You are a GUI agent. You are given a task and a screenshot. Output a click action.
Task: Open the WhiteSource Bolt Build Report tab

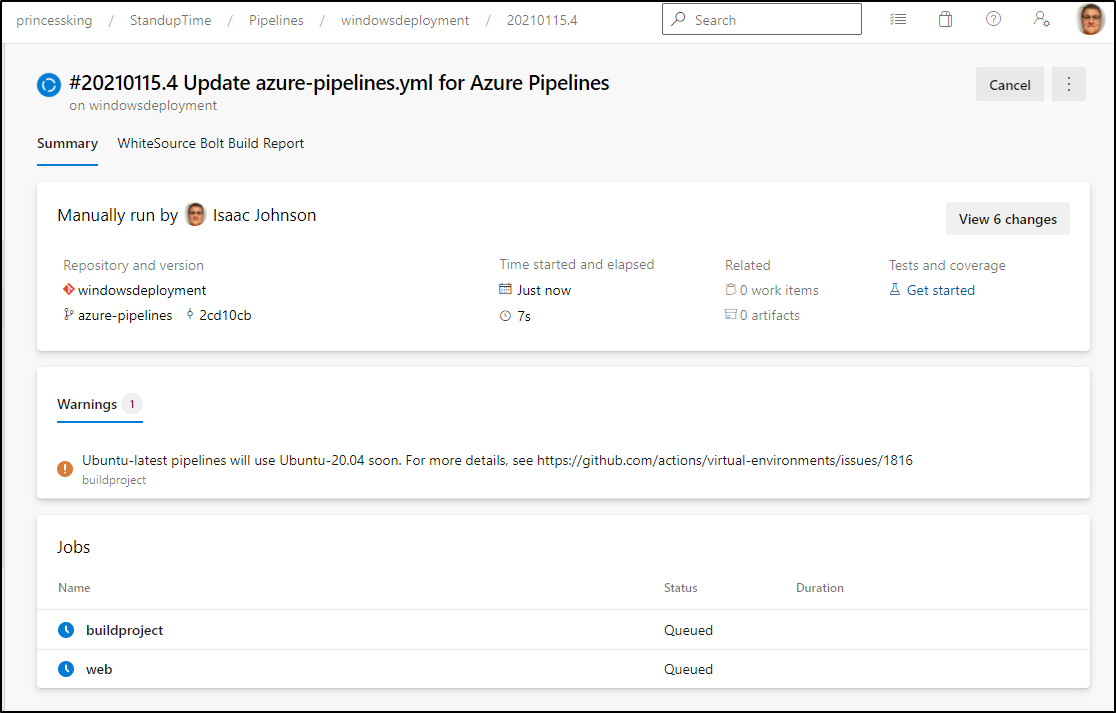click(x=210, y=143)
